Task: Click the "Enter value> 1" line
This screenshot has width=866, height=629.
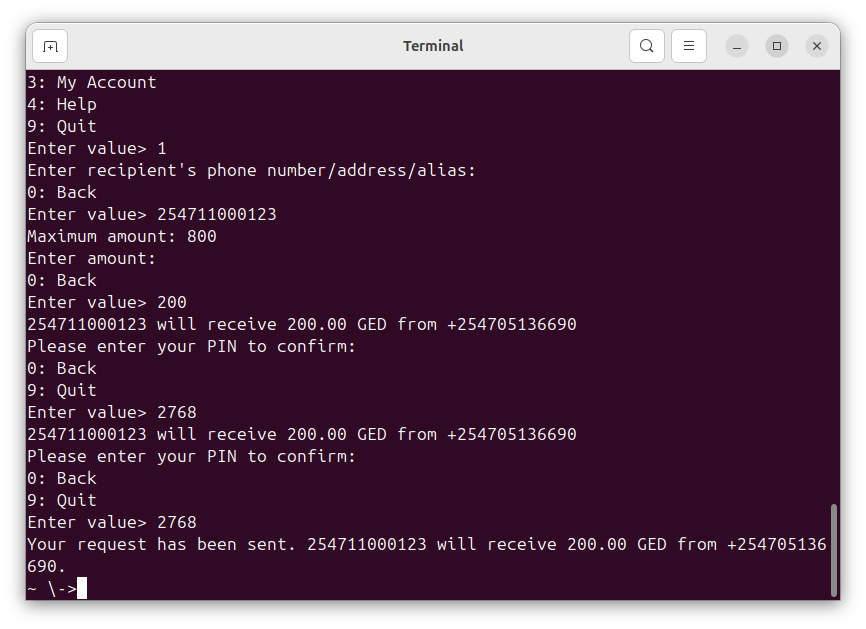Action: click(x=97, y=148)
